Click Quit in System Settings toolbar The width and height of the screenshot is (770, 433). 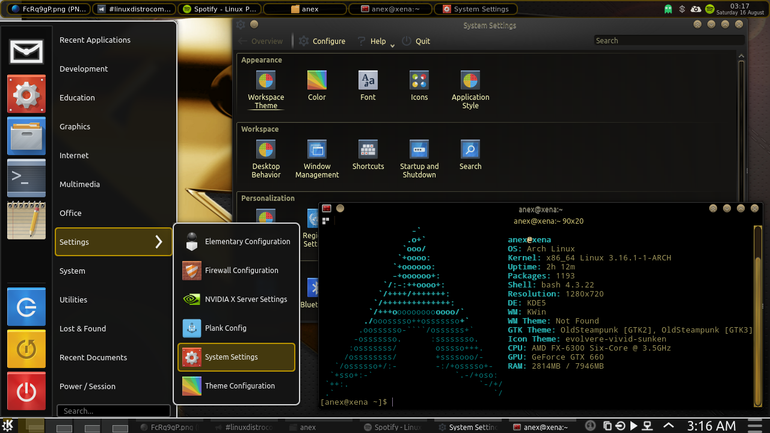[416, 41]
